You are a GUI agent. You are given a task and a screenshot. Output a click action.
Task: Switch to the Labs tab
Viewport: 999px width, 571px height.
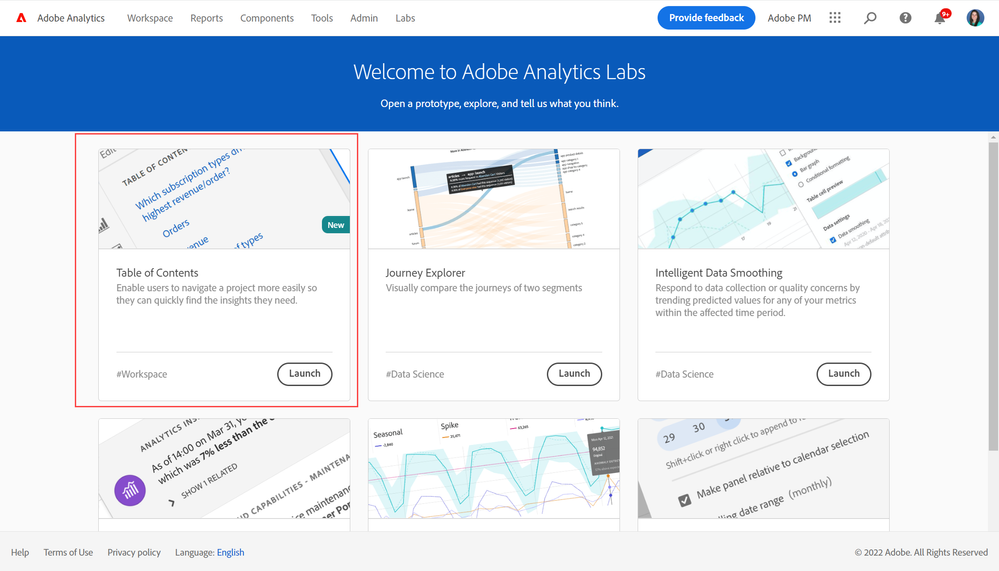pyautogui.click(x=405, y=18)
